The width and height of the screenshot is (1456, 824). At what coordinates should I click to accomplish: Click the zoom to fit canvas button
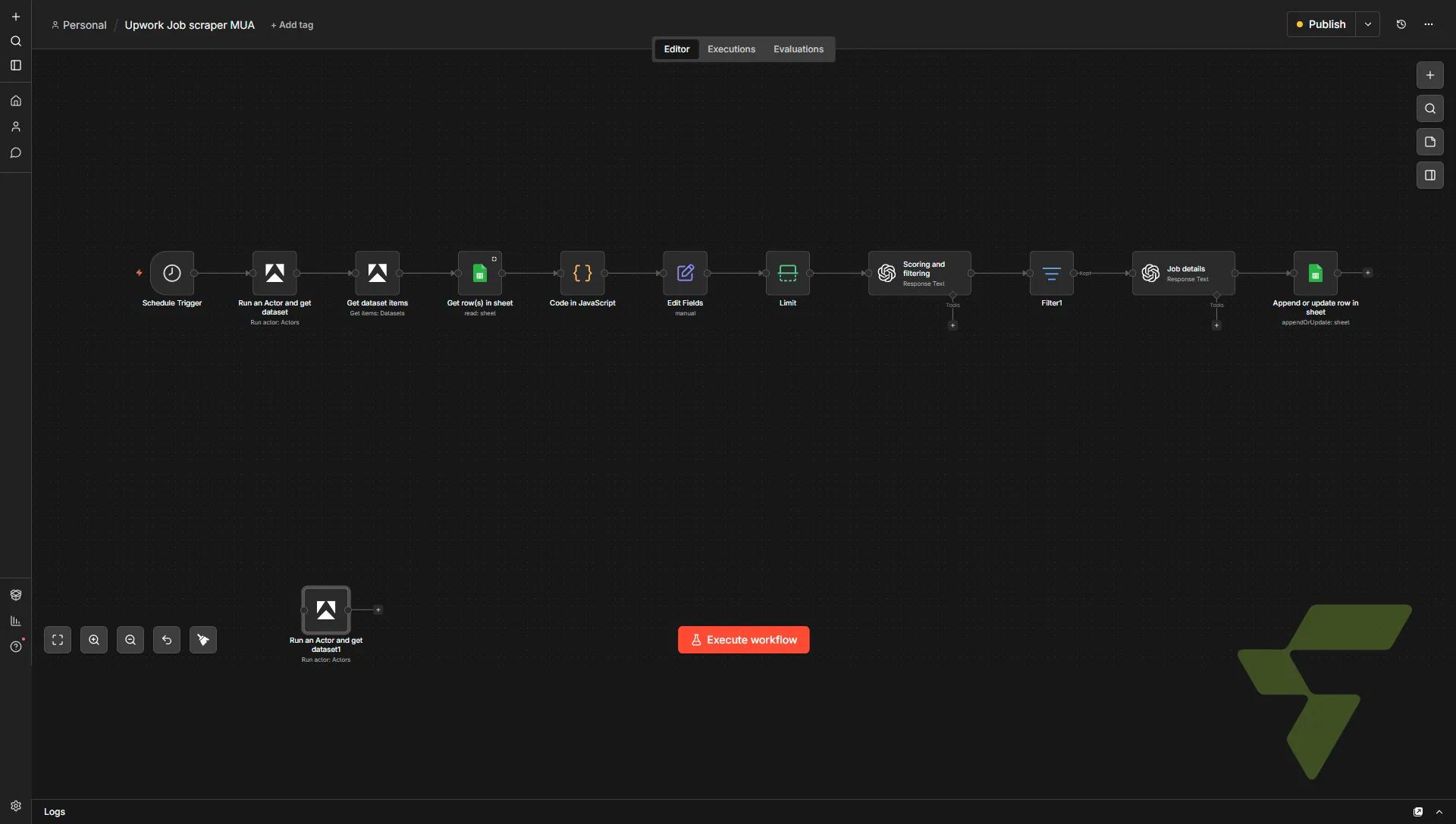[x=58, y=640]
